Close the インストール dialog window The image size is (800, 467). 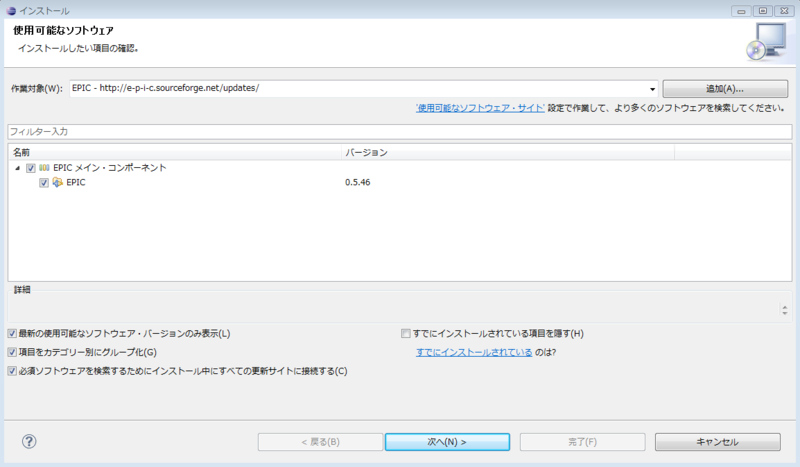tap(784, 11)
